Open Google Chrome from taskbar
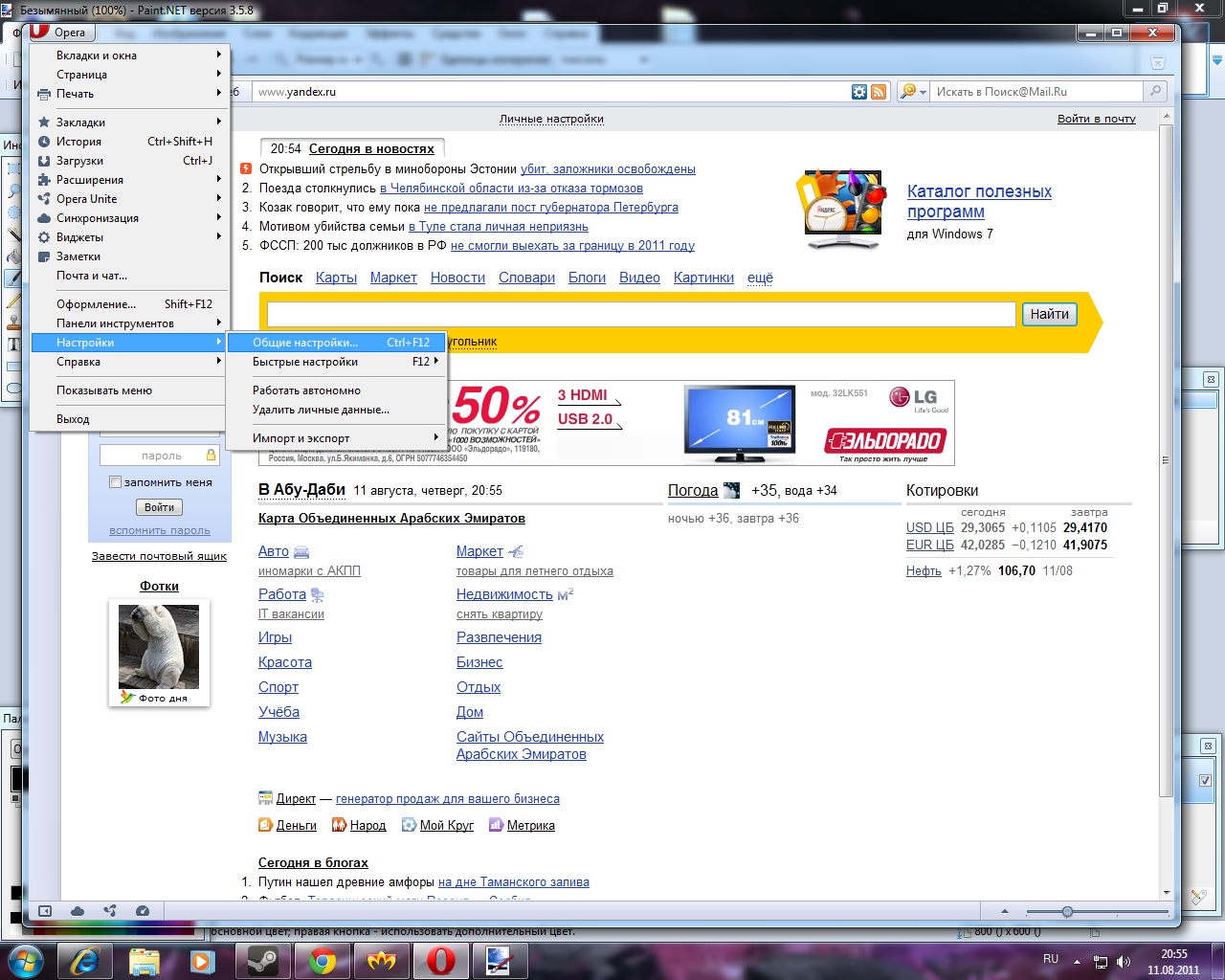The width and height of the screenshot is (1225, 980). (x=322, y=960)
